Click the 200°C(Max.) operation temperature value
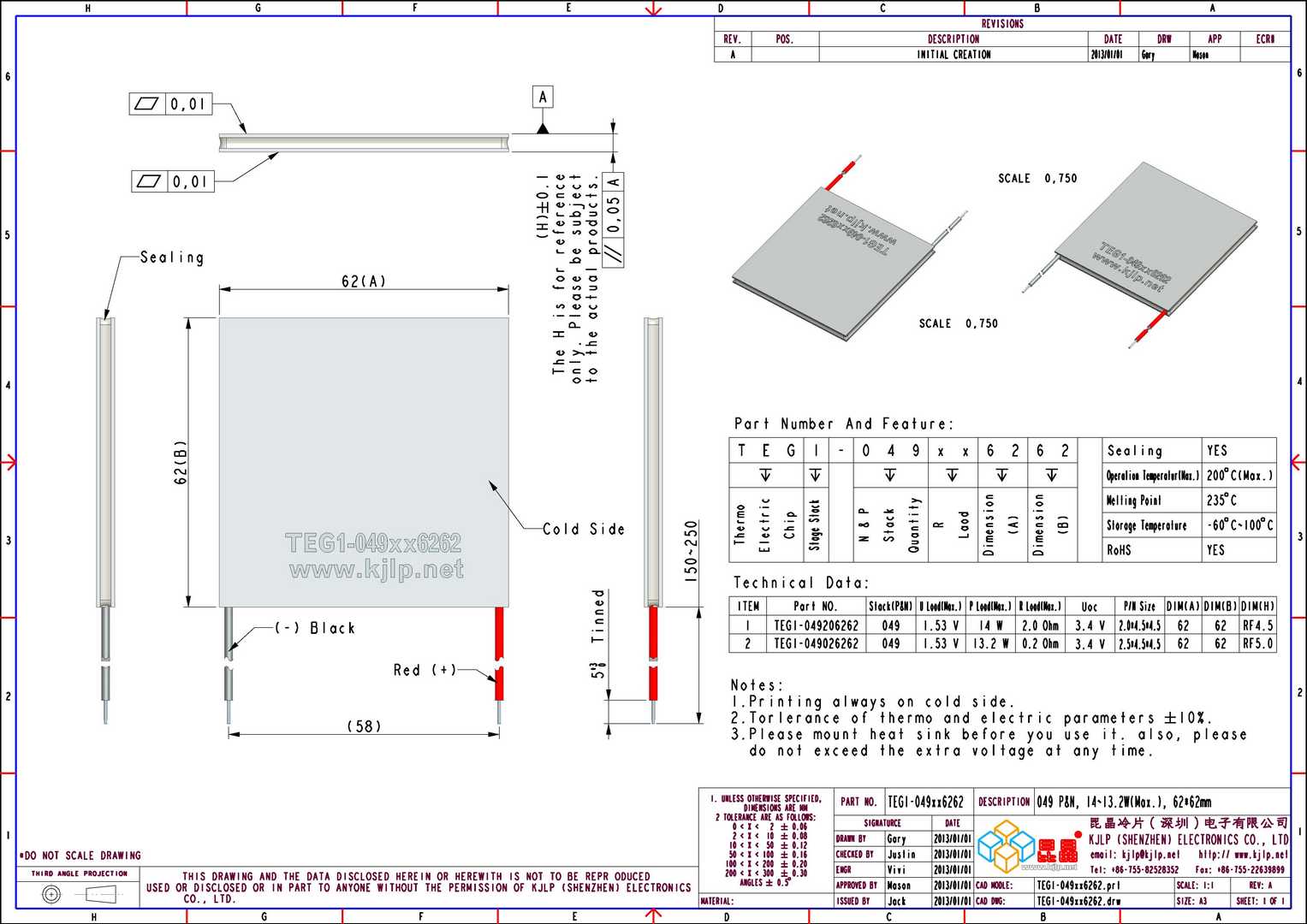1307x924 pixels. [1239, 476]
